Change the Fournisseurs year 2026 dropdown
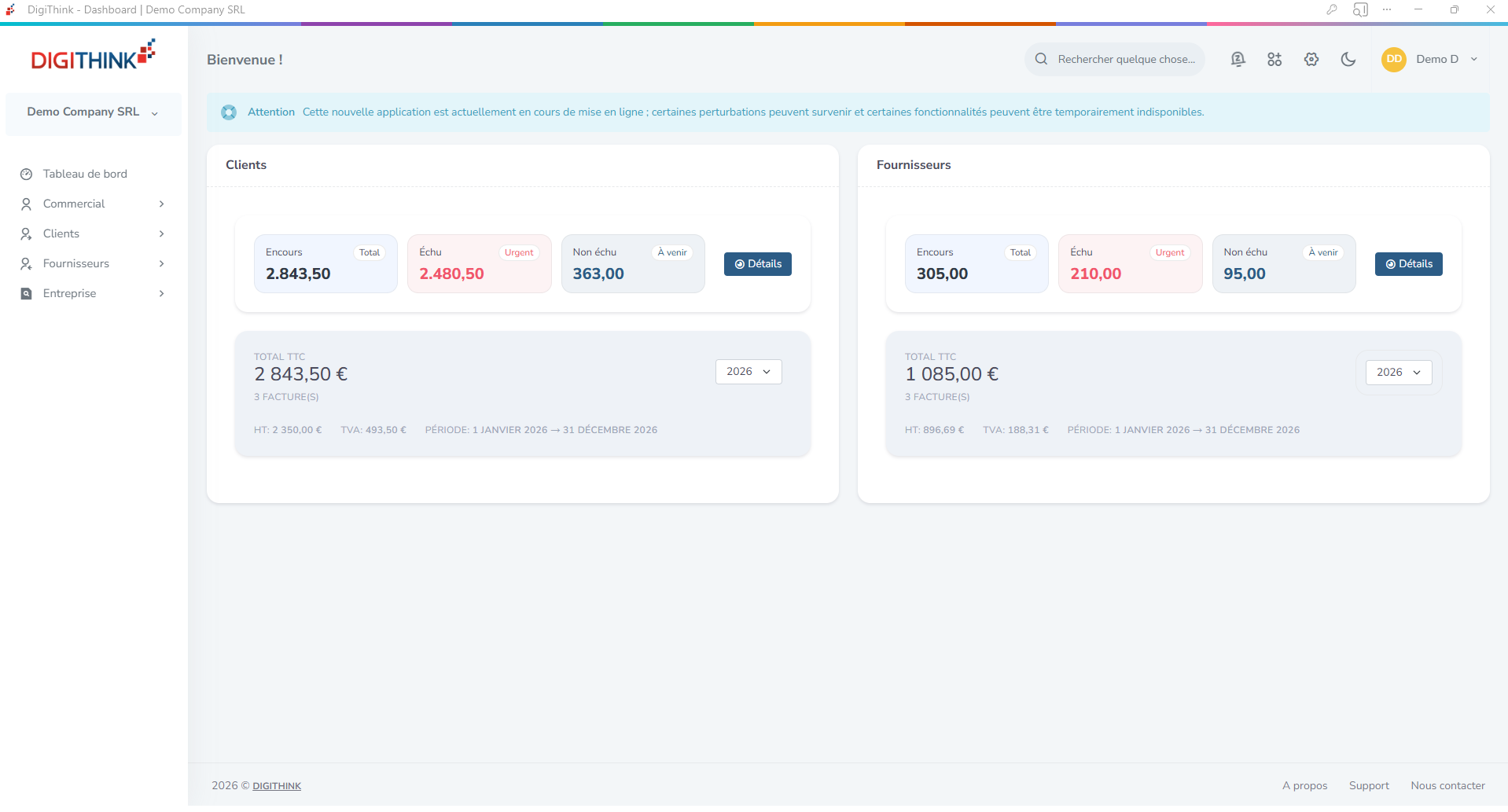This screenshot has height=812, width=1508. pyautogui.click(x=1398, y=373)
